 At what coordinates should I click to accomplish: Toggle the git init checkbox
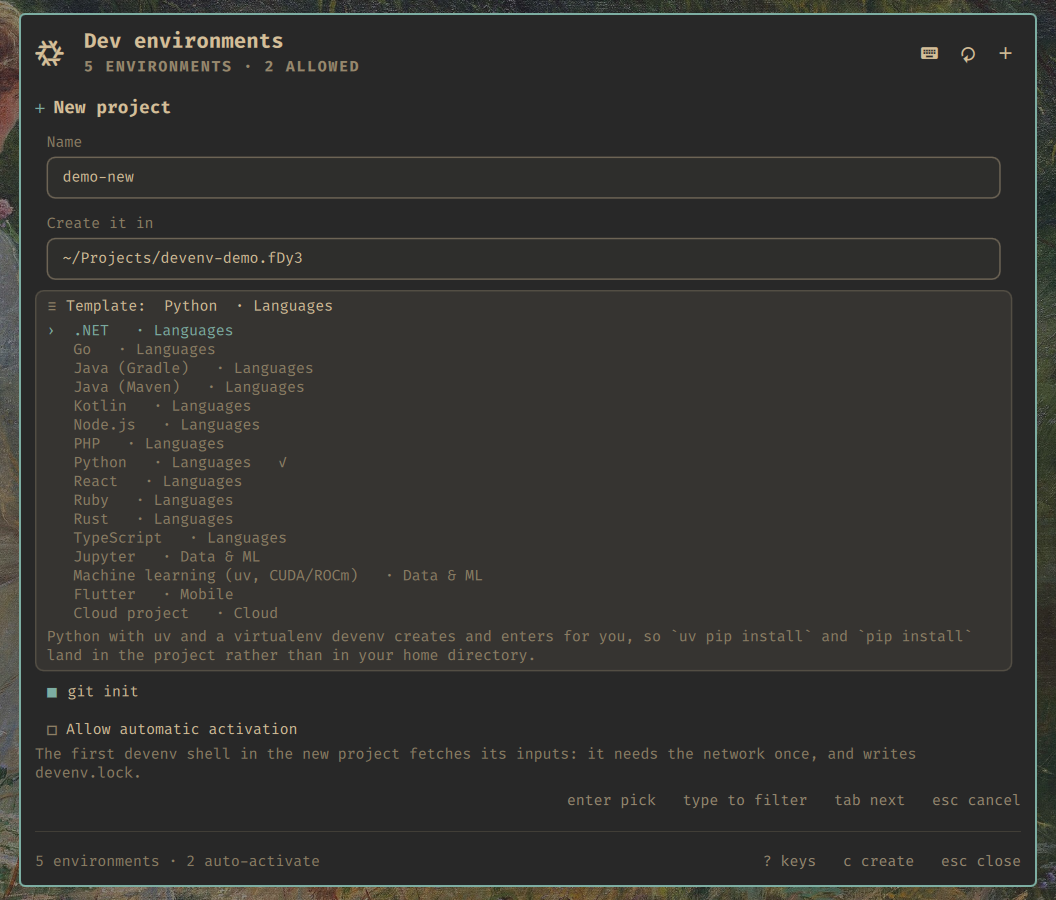tap(52, 692)
